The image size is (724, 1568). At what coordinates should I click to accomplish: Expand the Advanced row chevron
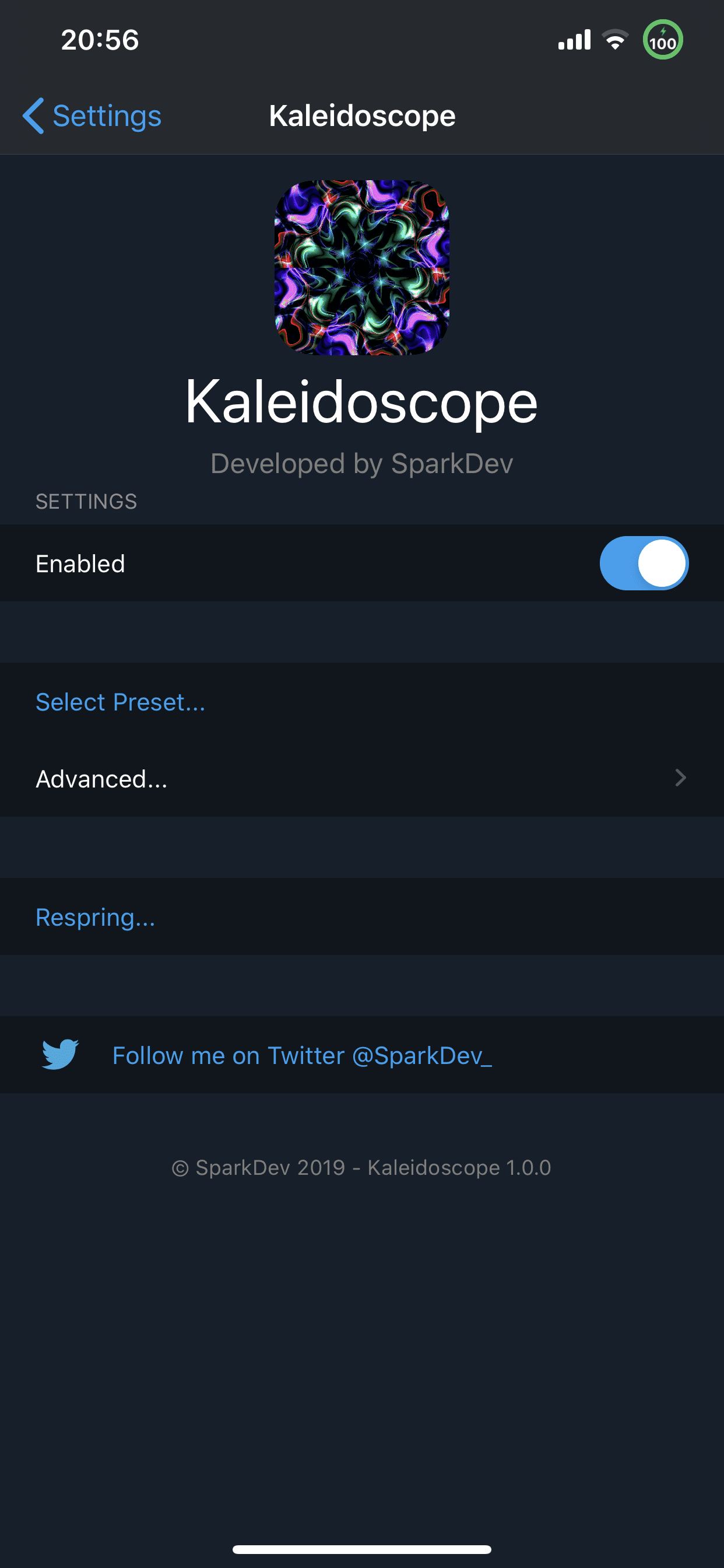coord(681,778)
